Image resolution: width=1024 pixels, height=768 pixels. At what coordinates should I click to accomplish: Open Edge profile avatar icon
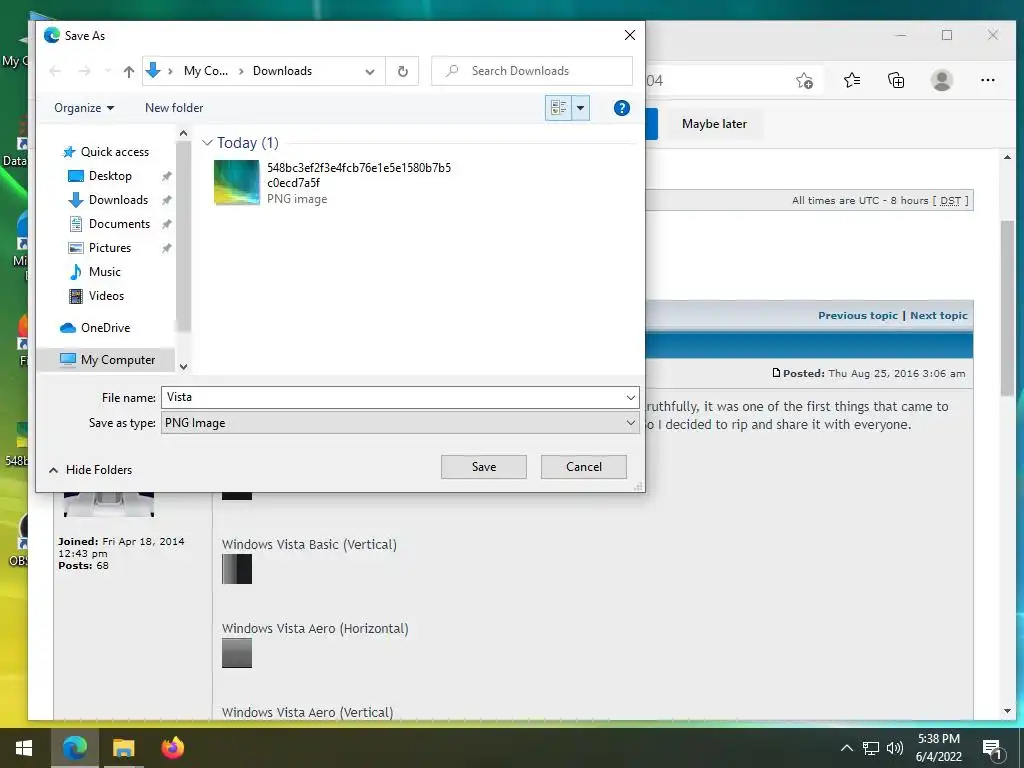point(941,80)
